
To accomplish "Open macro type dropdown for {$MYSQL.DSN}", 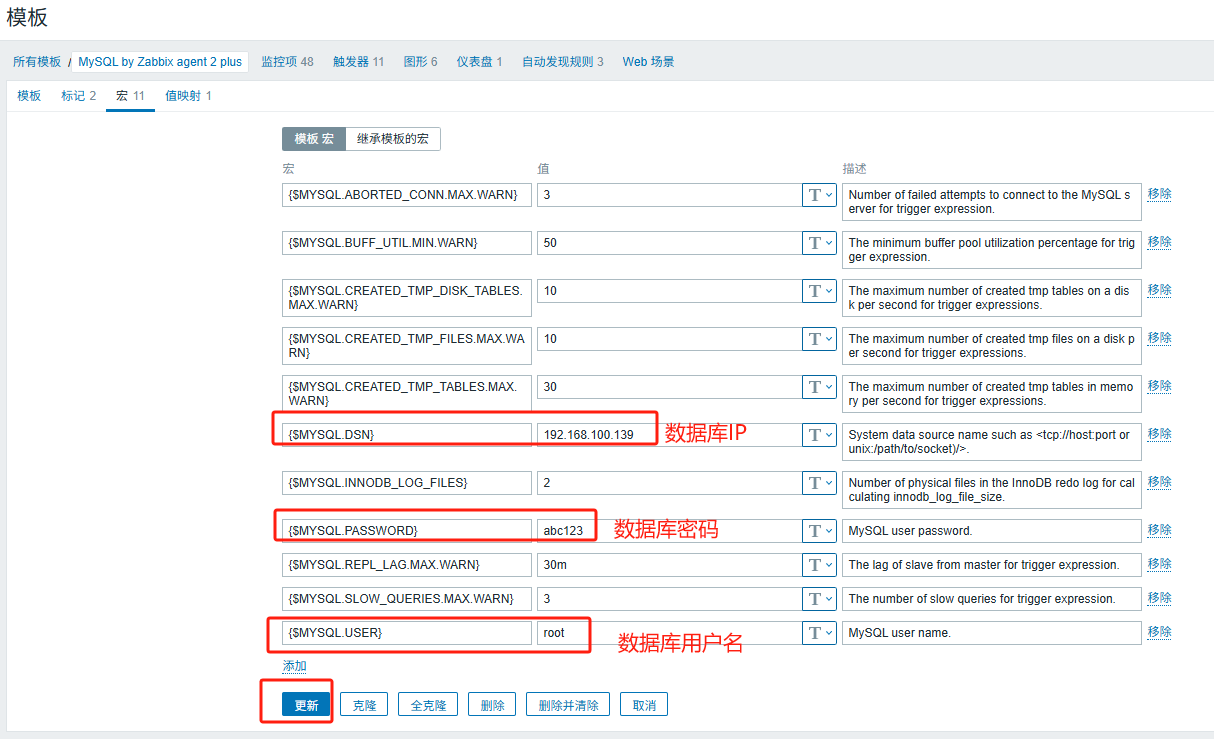I will (x=819, y=435).
